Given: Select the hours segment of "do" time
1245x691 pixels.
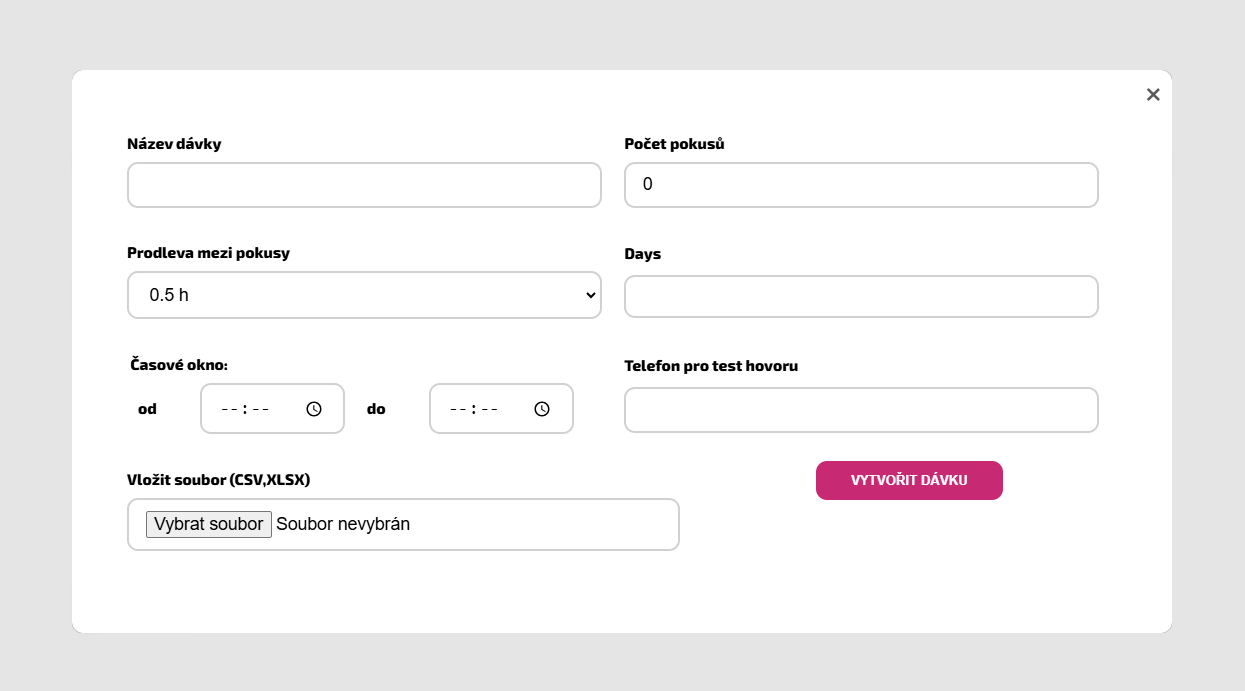Looking at the screenshot, I should 458,409.
